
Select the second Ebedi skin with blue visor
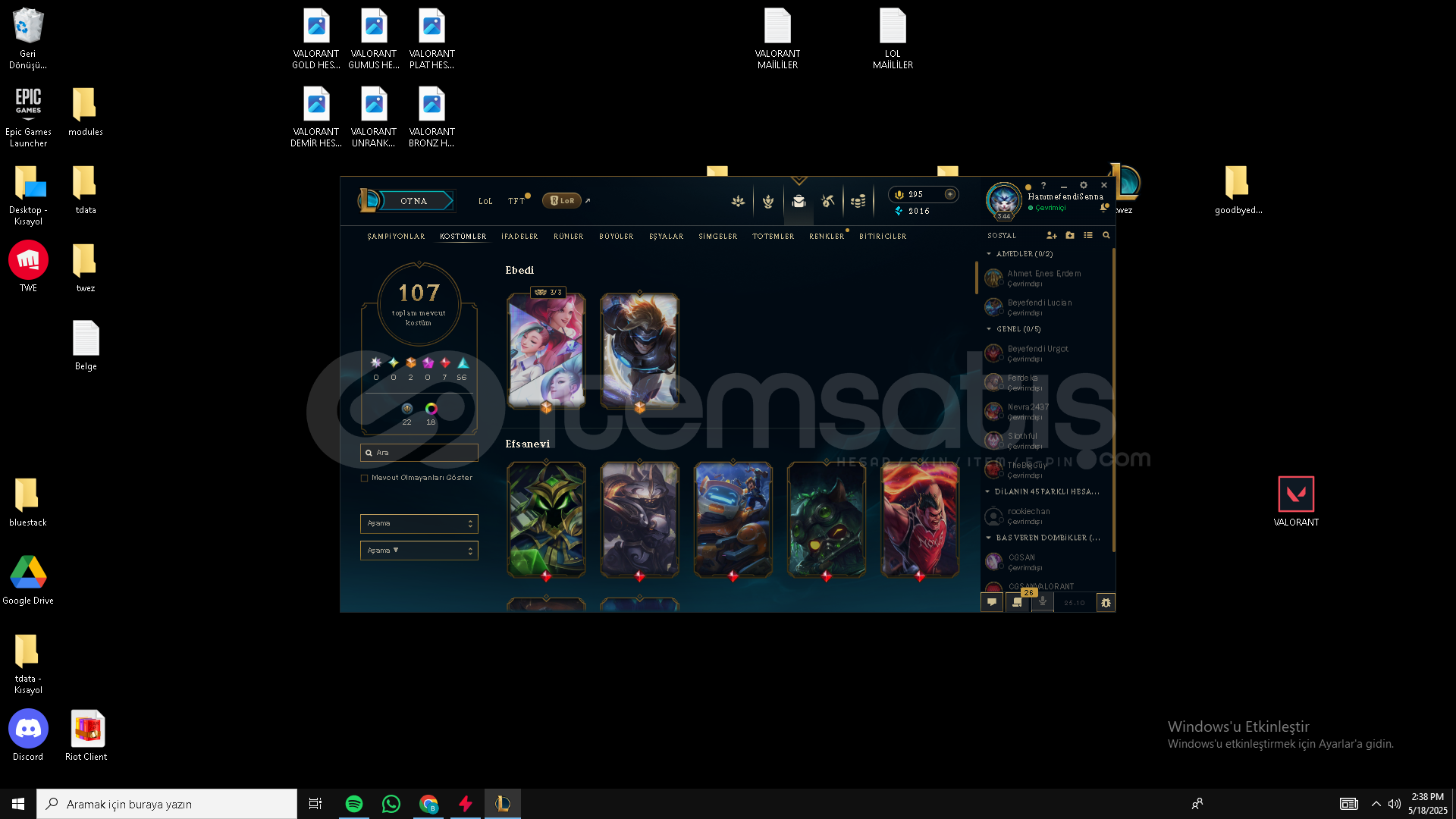coord(639,351)
